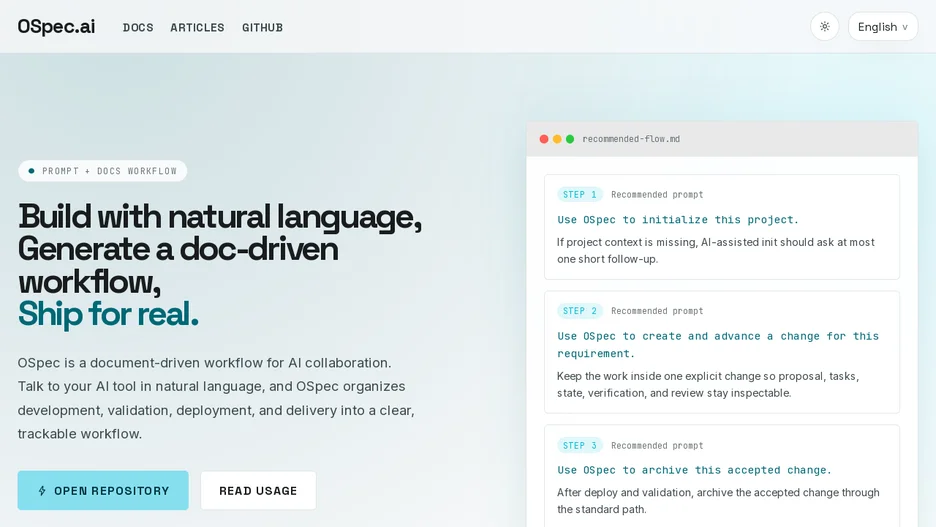
Task: Click the green dot in recommended-flow.md window
Action: pos(570,139)
